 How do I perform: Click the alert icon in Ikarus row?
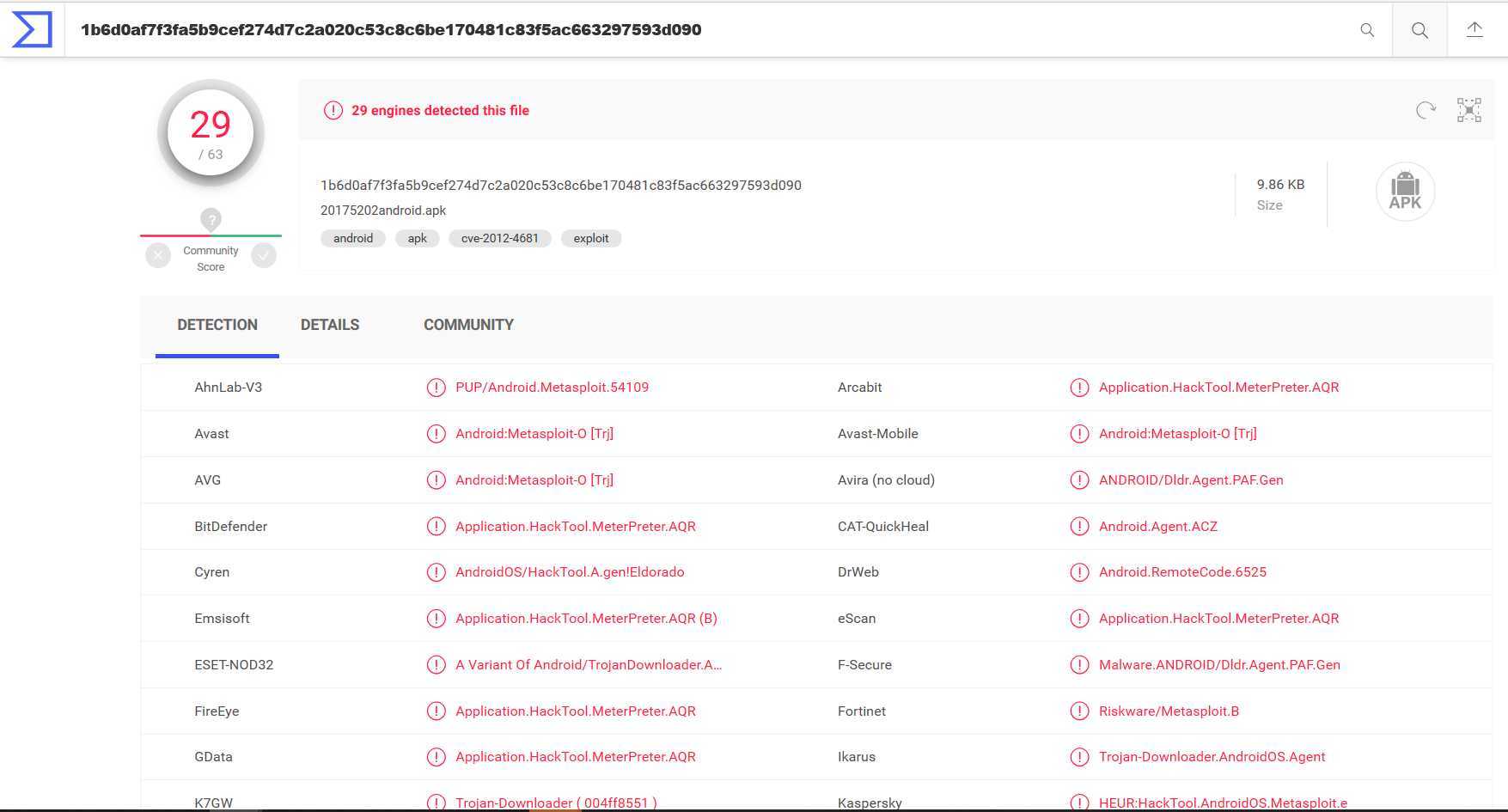tap(1079, 757)
